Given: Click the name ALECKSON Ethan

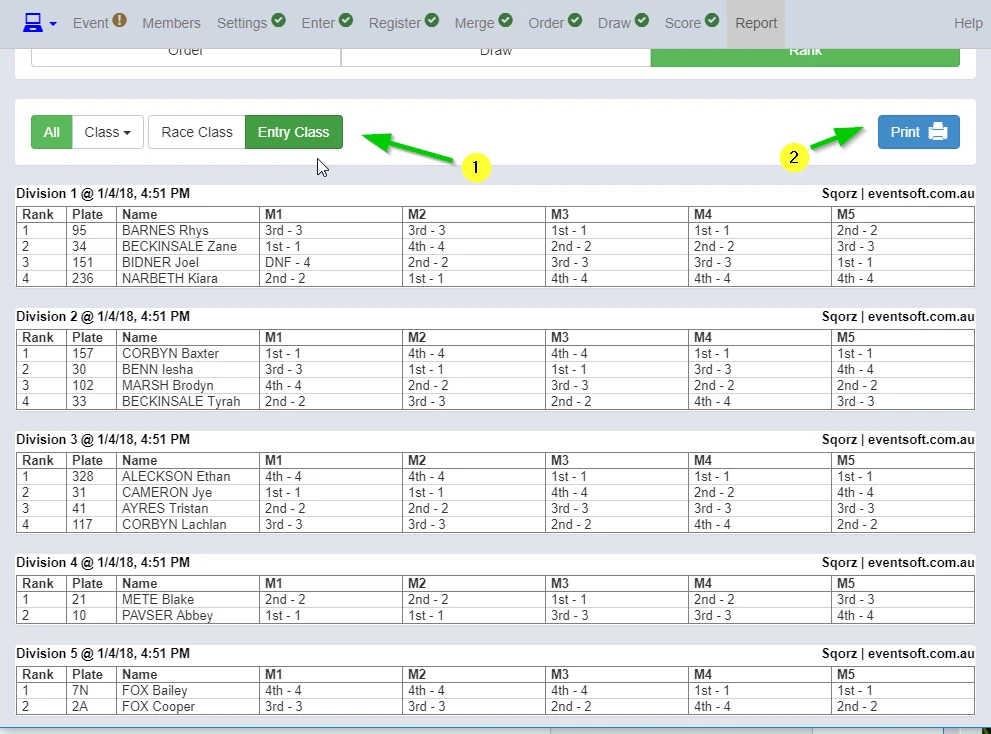Looking at the screenshot, I should point(176,476).
